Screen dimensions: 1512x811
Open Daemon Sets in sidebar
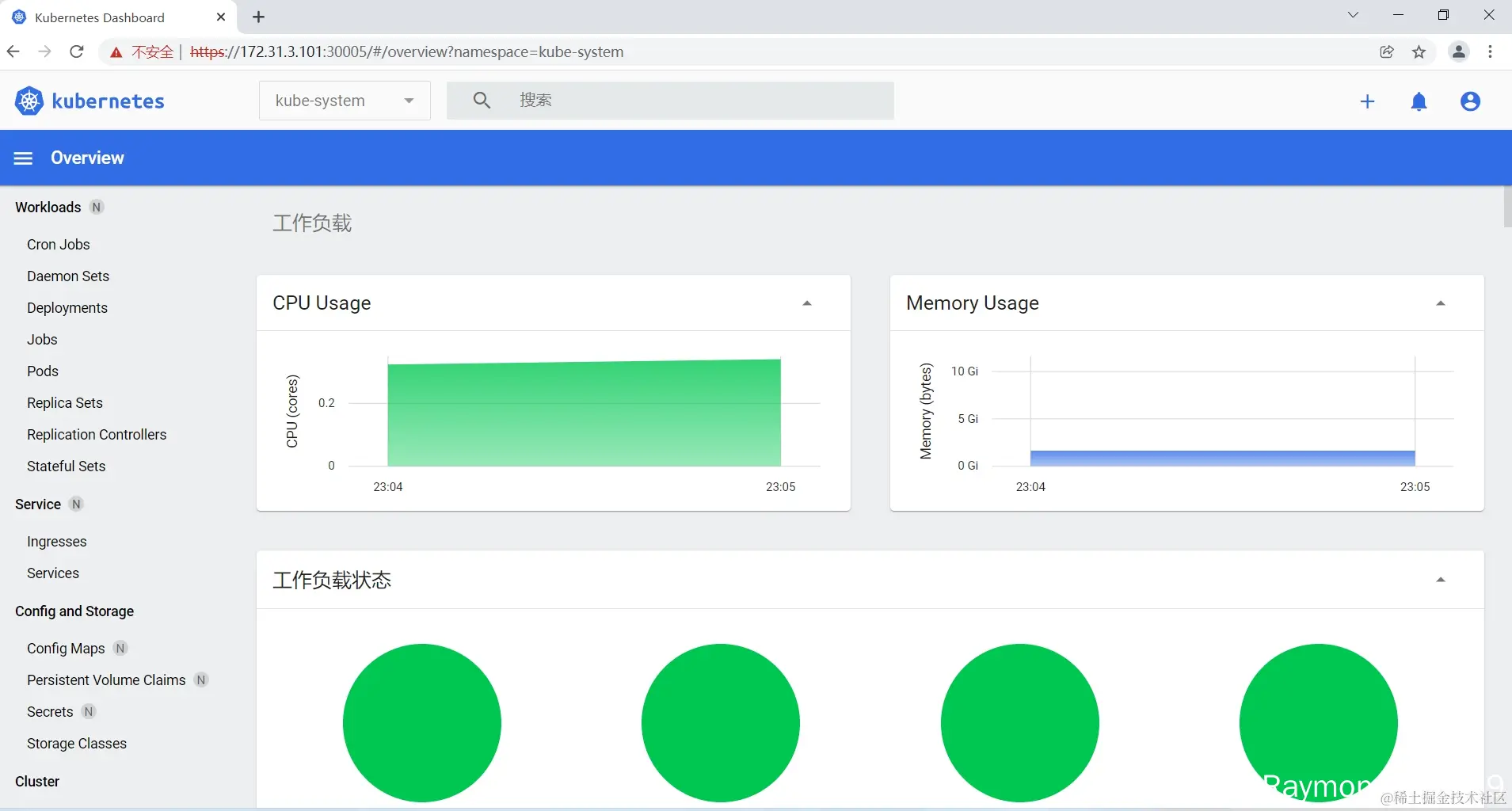(x=68, y=276)
